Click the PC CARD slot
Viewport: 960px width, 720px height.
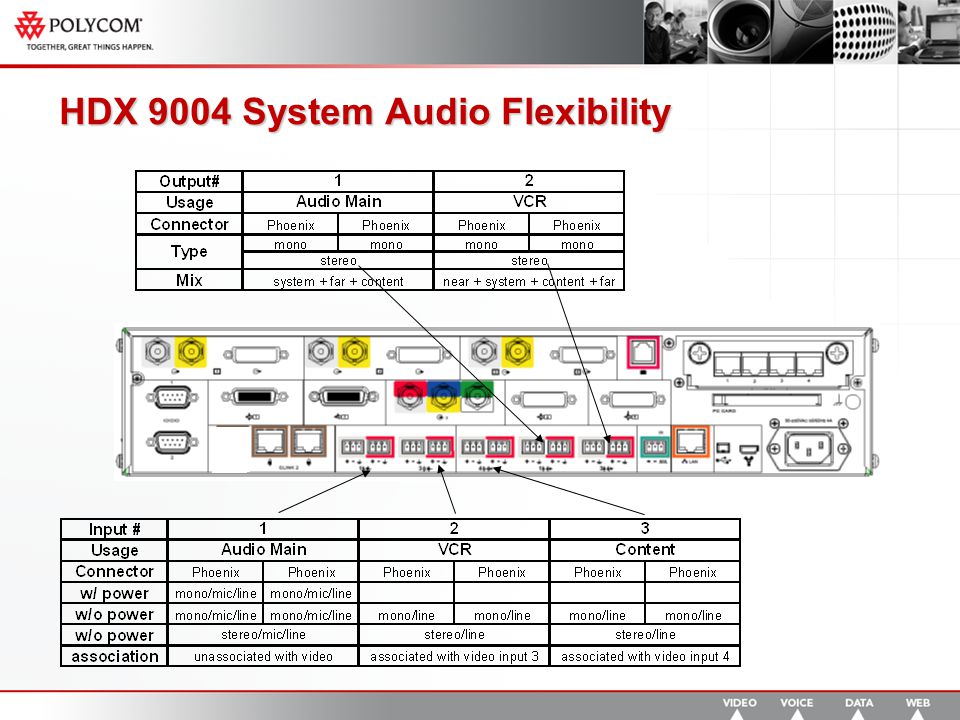[767, 400]
